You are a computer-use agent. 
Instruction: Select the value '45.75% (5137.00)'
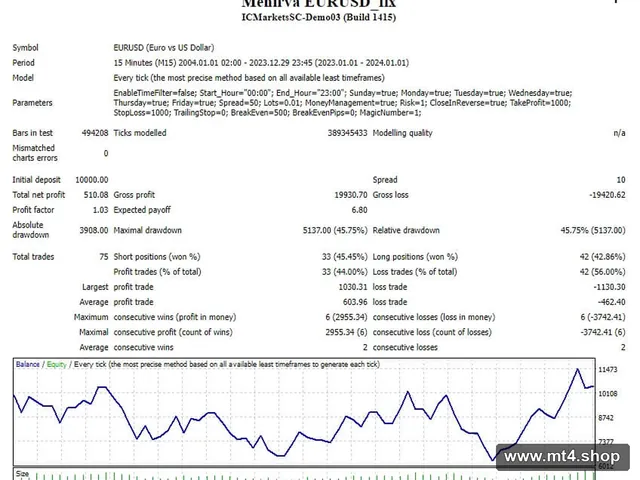(x=593, y=230)
